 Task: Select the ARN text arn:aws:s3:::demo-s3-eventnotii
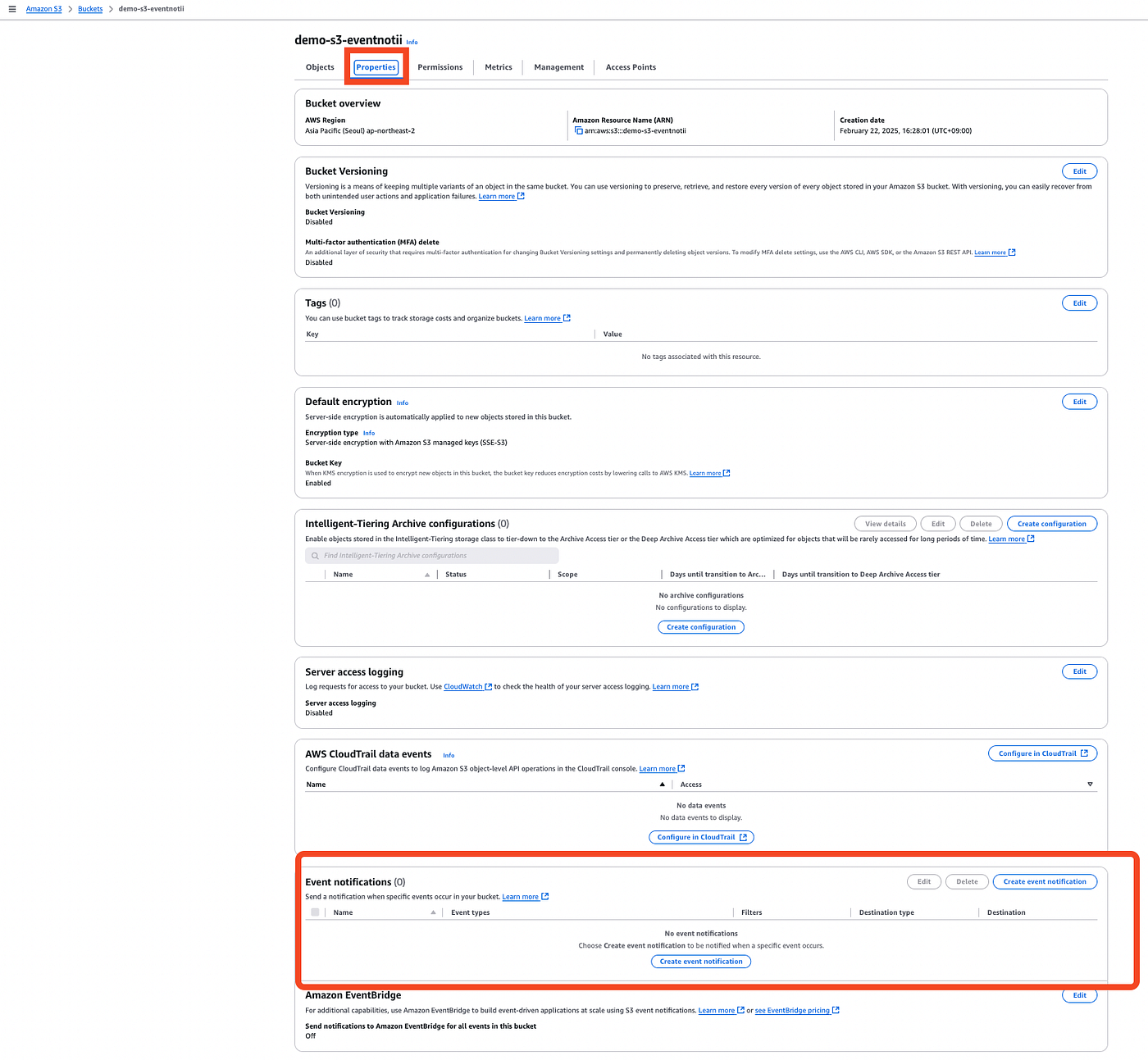pos(635,130)
